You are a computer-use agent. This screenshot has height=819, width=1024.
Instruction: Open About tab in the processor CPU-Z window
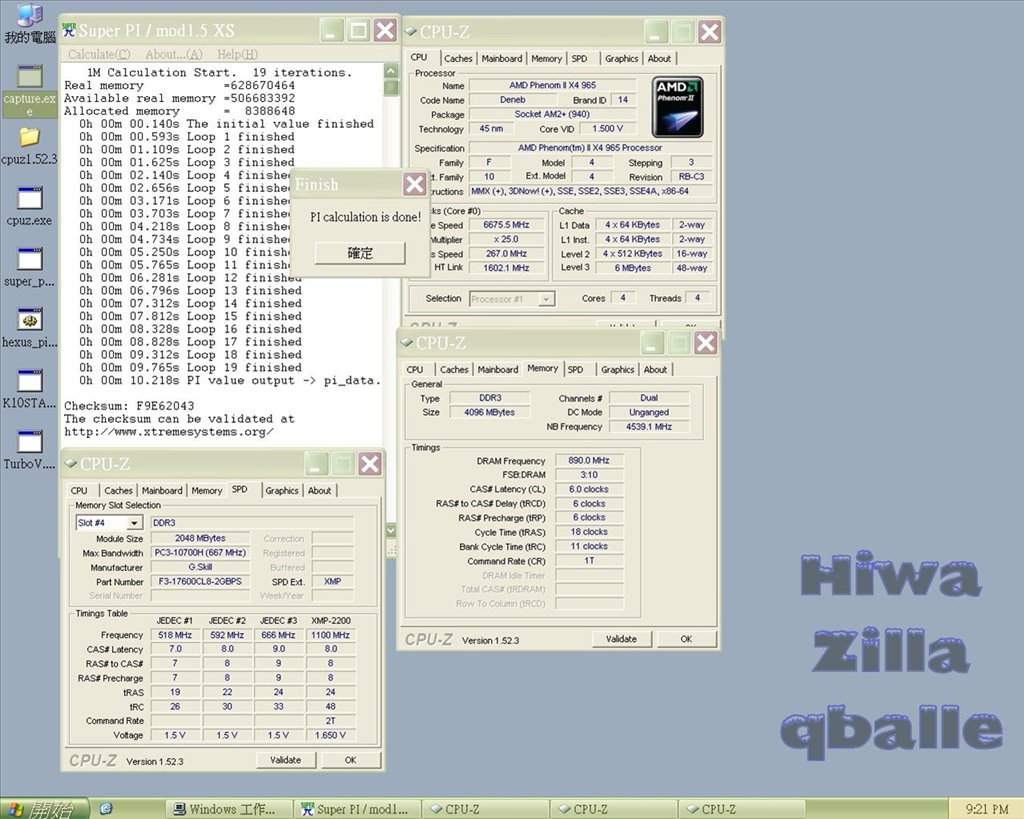point(659,59)
